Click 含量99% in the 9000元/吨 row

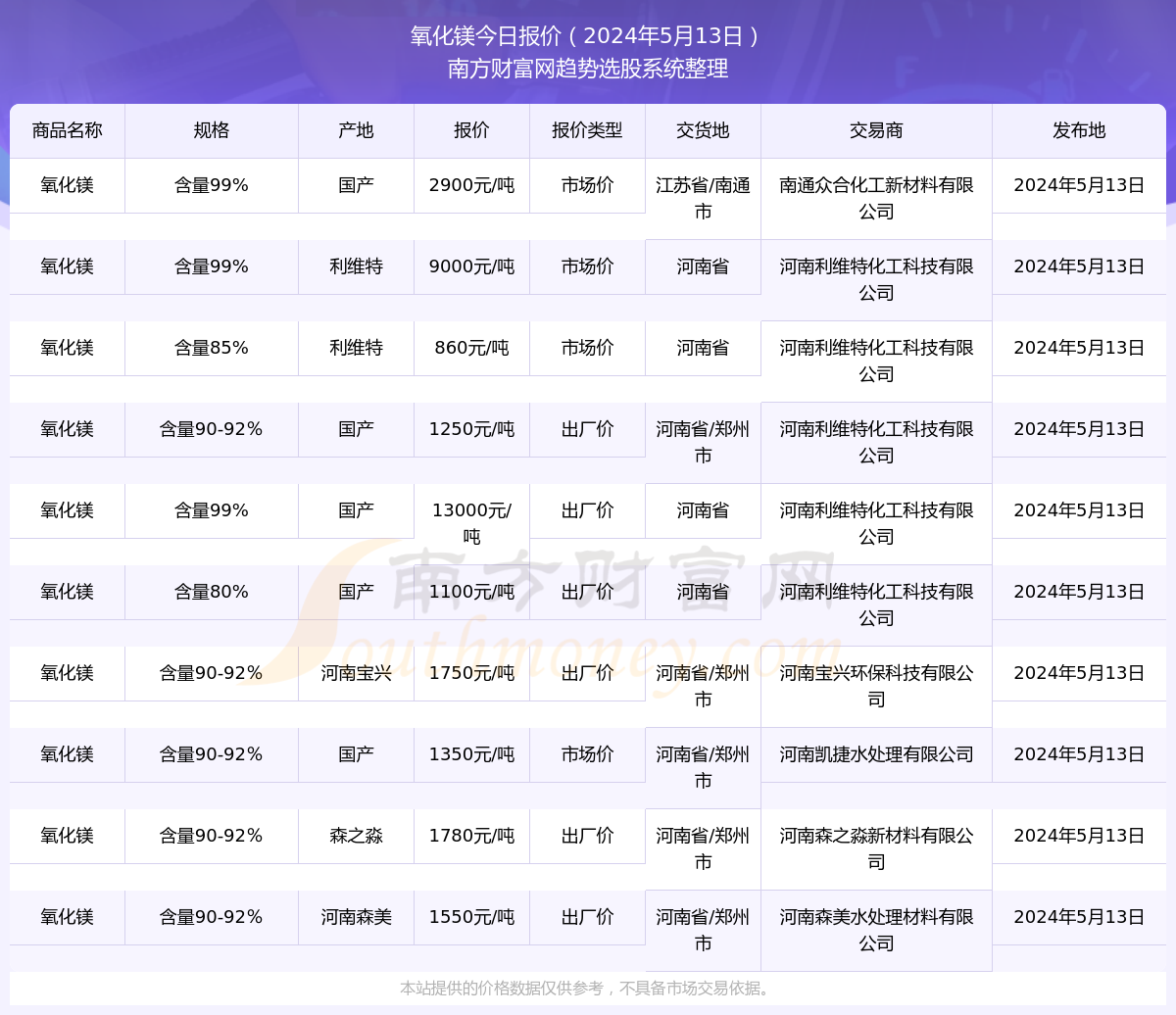(x=212, y=266)
